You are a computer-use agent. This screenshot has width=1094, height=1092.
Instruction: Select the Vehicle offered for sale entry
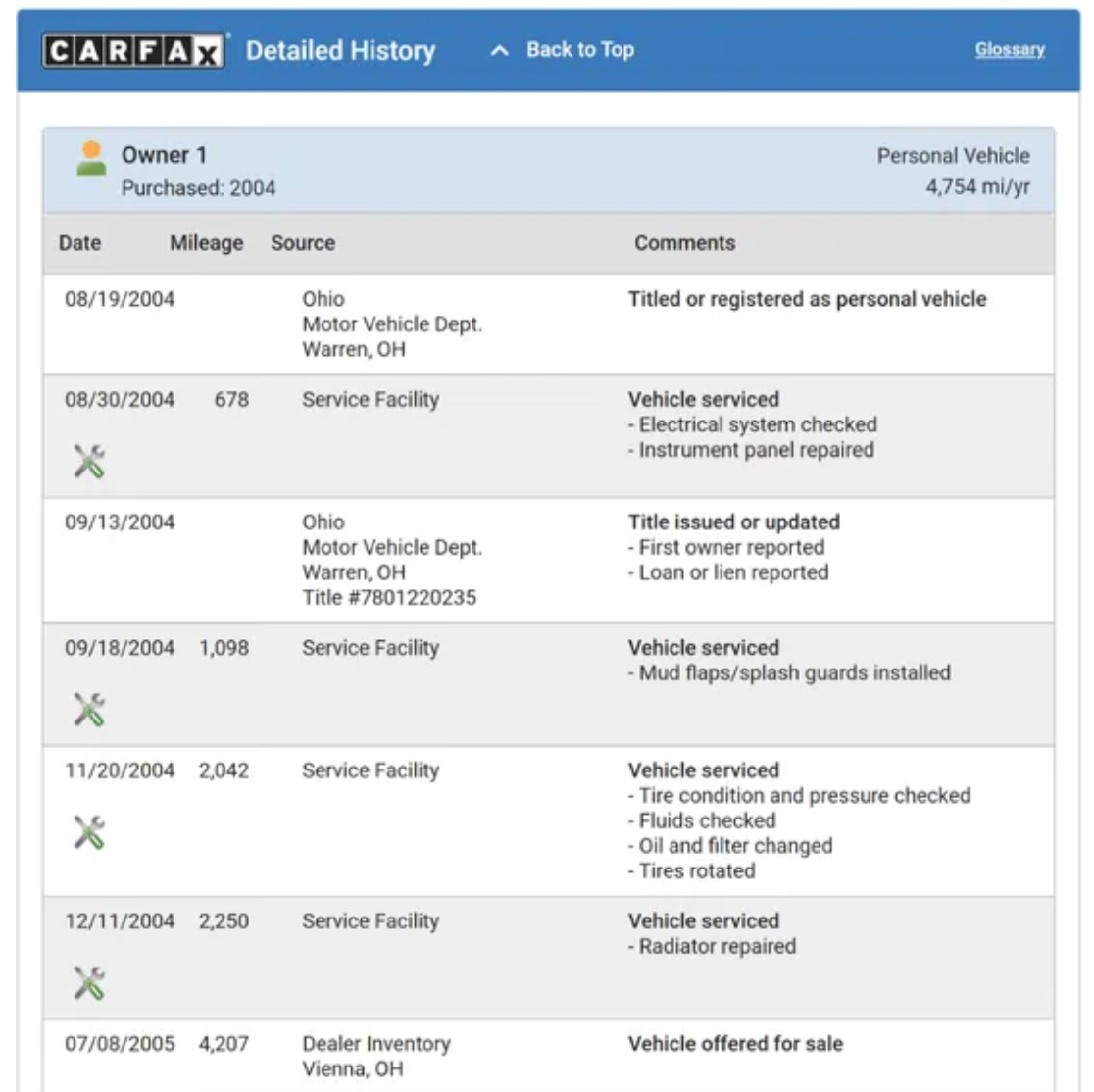(x=735, y=1044)
